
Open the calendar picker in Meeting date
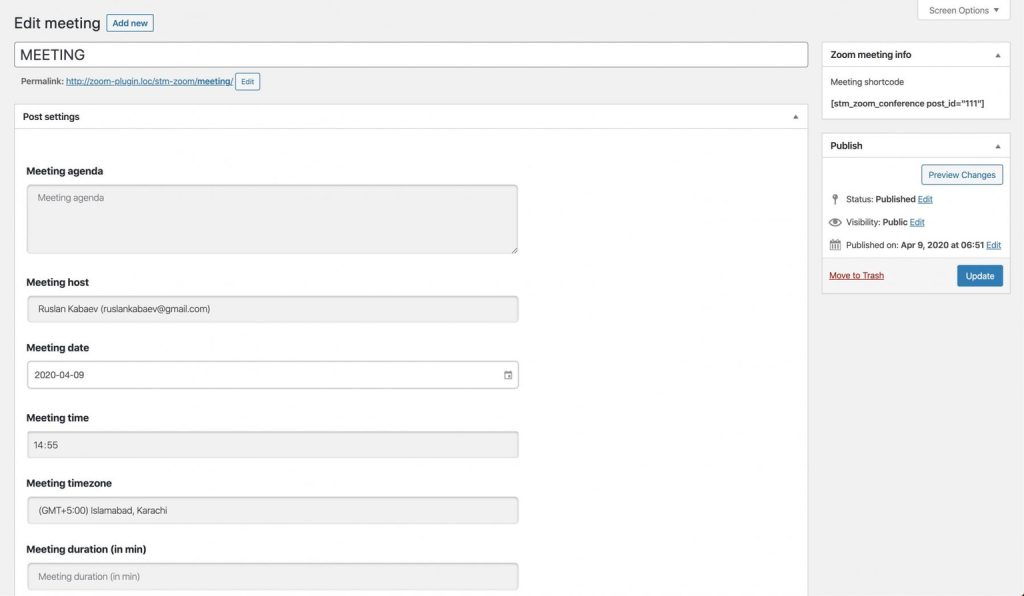507,375
